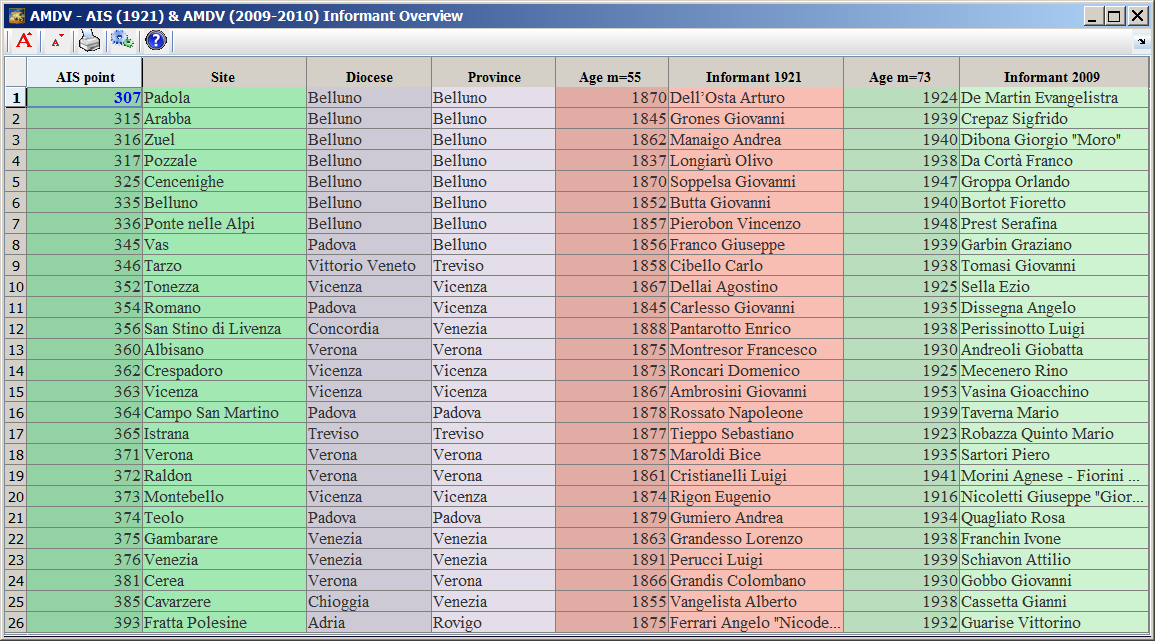Image resolution: width=1155 pixels, height=641 pixels.
Task: Select the Padola site cell
Action: [x=224, y=97]
